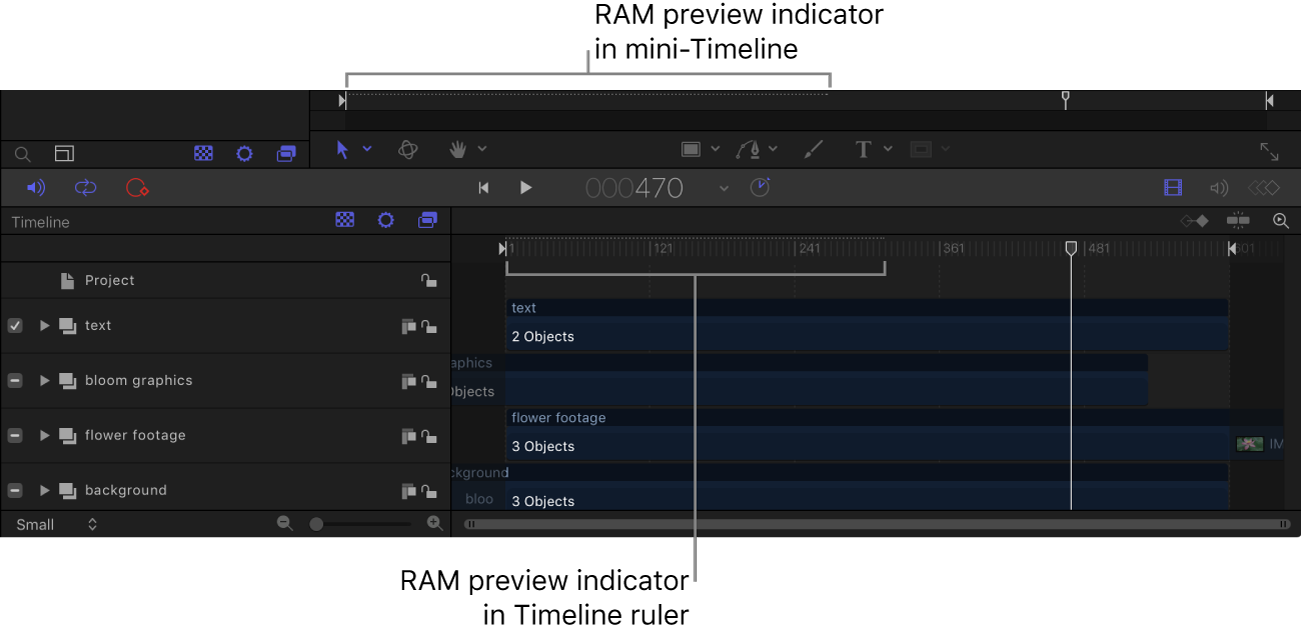Viewport: 1301px width, 638px height.
Task: Expand the flower footage group
Action: (x=44, y=435)
